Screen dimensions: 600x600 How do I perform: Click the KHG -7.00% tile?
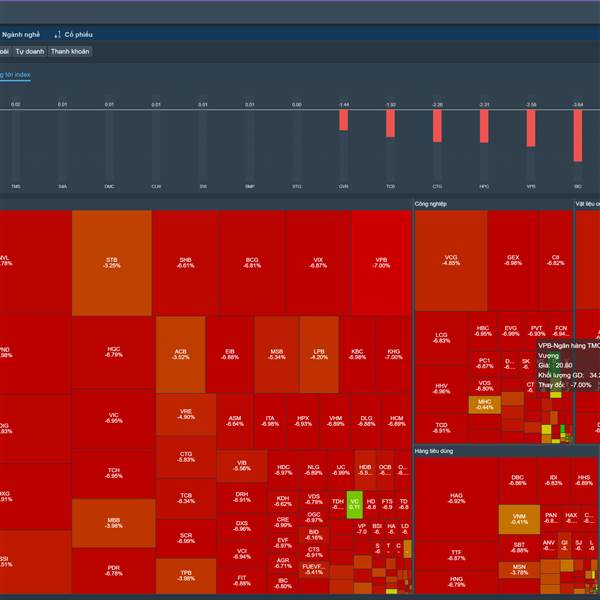point(393,354)
